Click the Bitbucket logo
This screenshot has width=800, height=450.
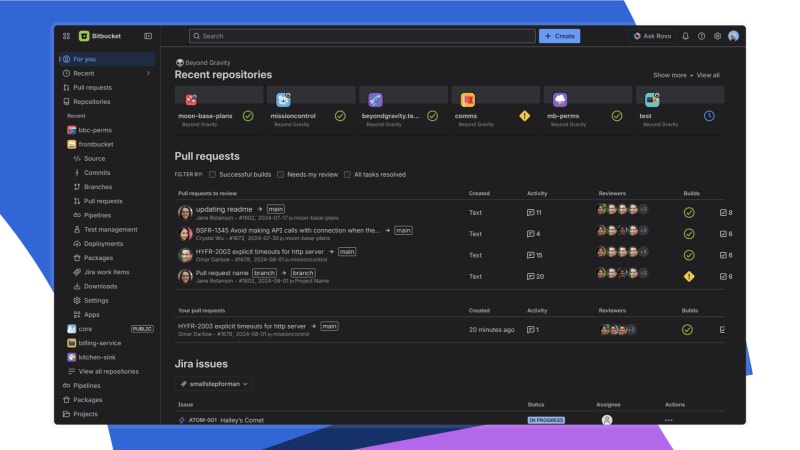click(x=84, y=36)
